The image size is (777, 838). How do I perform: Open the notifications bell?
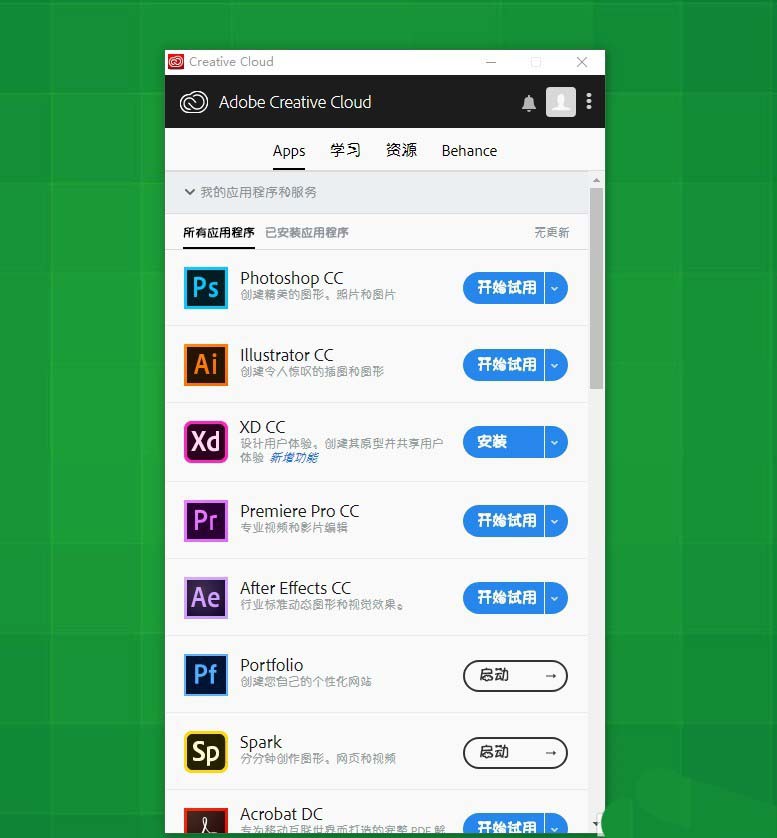point(529,103)
